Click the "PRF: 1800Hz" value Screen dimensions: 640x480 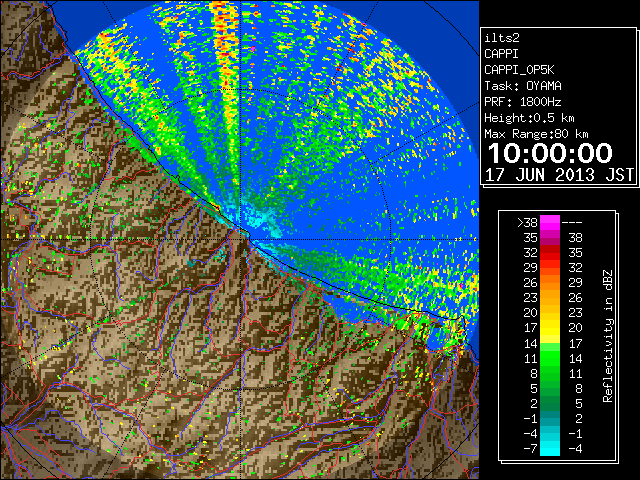523,102
